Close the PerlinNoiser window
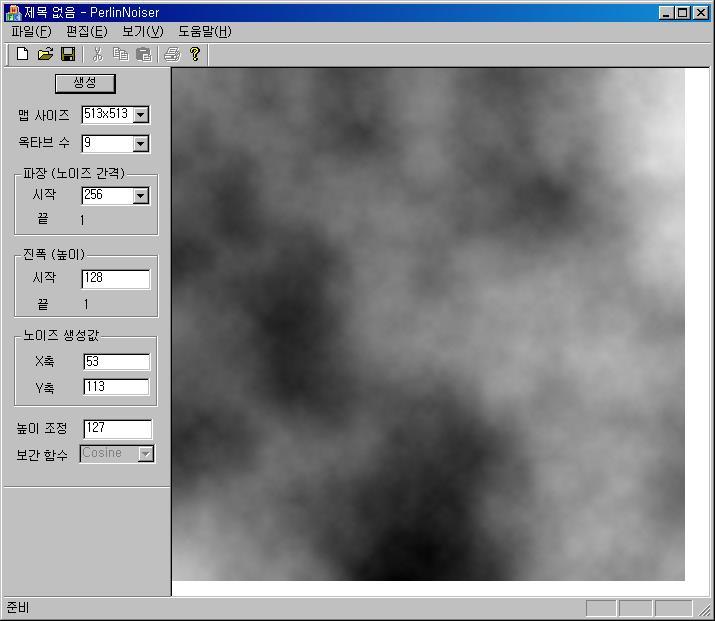The image size is (715, 621). [700, 13]
